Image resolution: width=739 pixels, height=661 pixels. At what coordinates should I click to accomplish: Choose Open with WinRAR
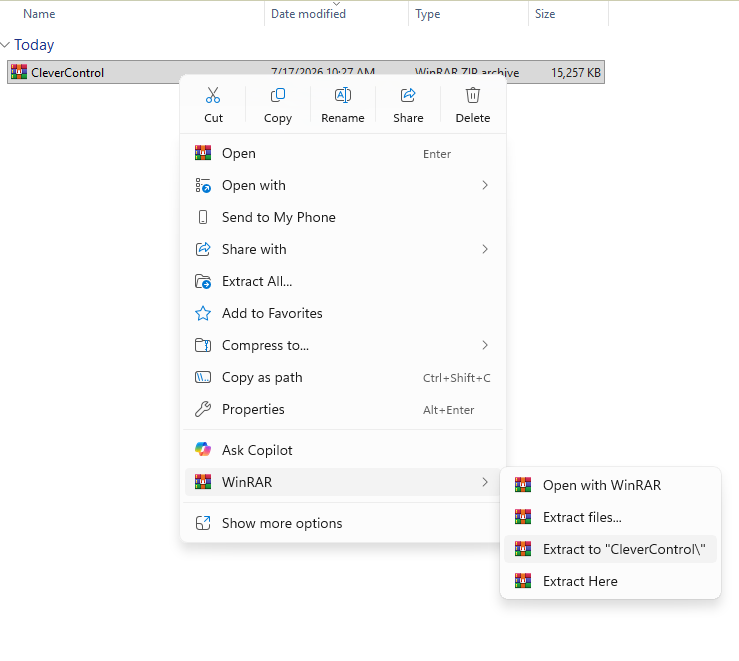(x=610, y=485)
